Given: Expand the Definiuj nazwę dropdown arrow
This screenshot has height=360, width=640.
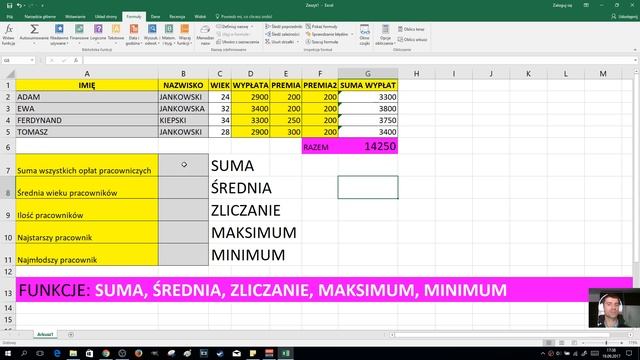Looking at the screenshot, I should tap(252, 27).
